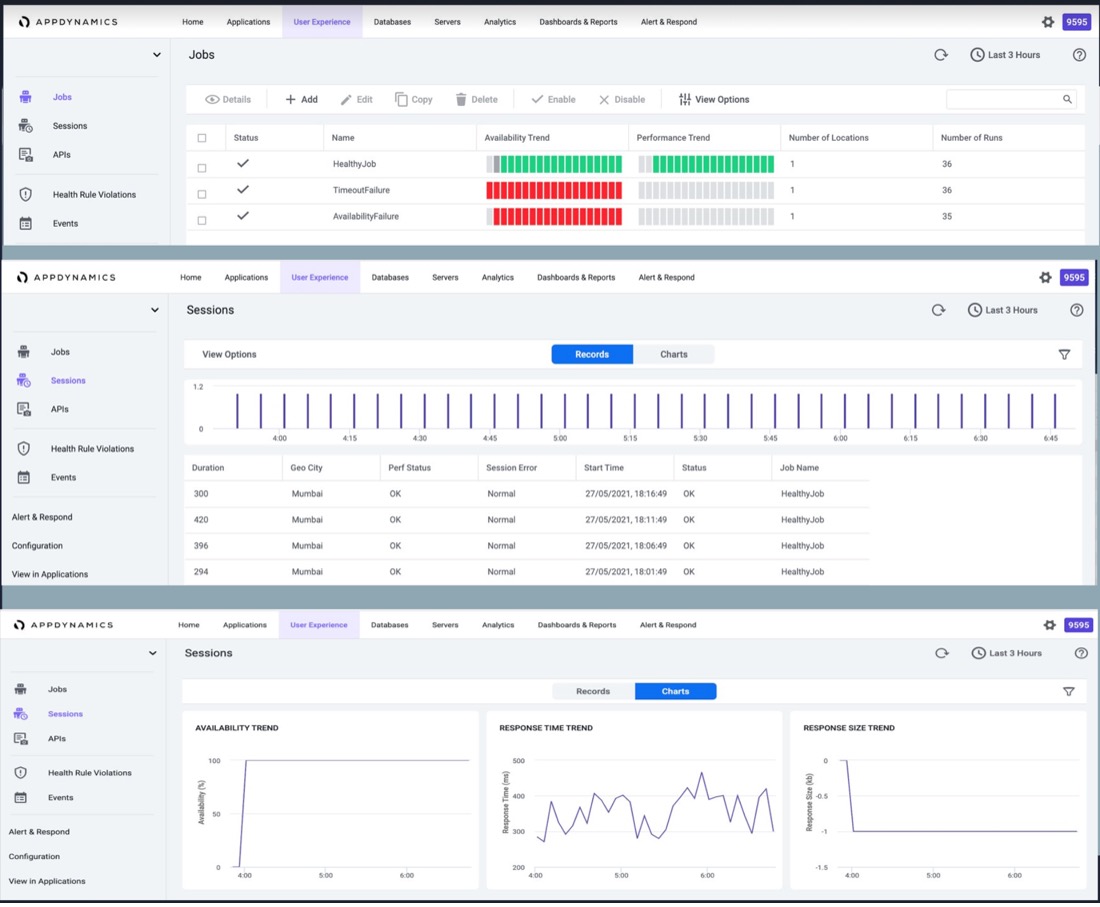Refresh the Sessions Records page
Image resolution: width=1100 pixels, height=907 pixels.
point(938,310)
